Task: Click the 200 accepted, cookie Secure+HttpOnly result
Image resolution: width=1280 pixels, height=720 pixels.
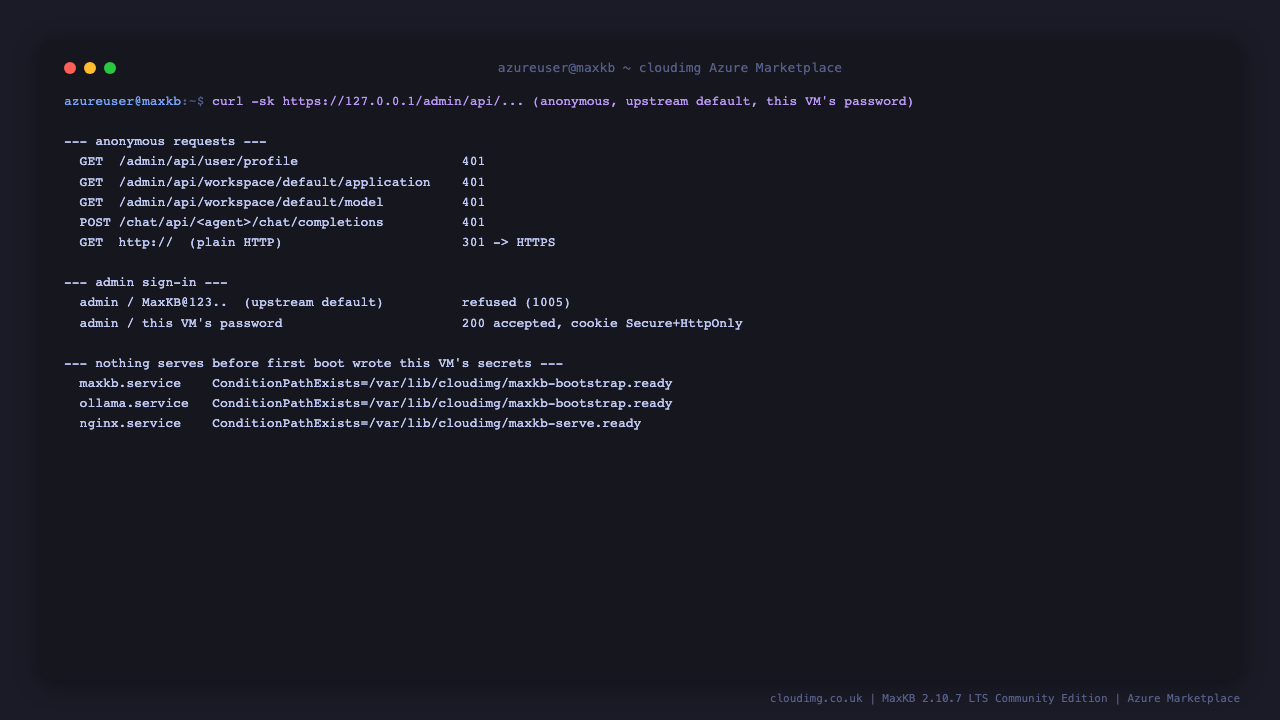Action: (x=602, y=323)
